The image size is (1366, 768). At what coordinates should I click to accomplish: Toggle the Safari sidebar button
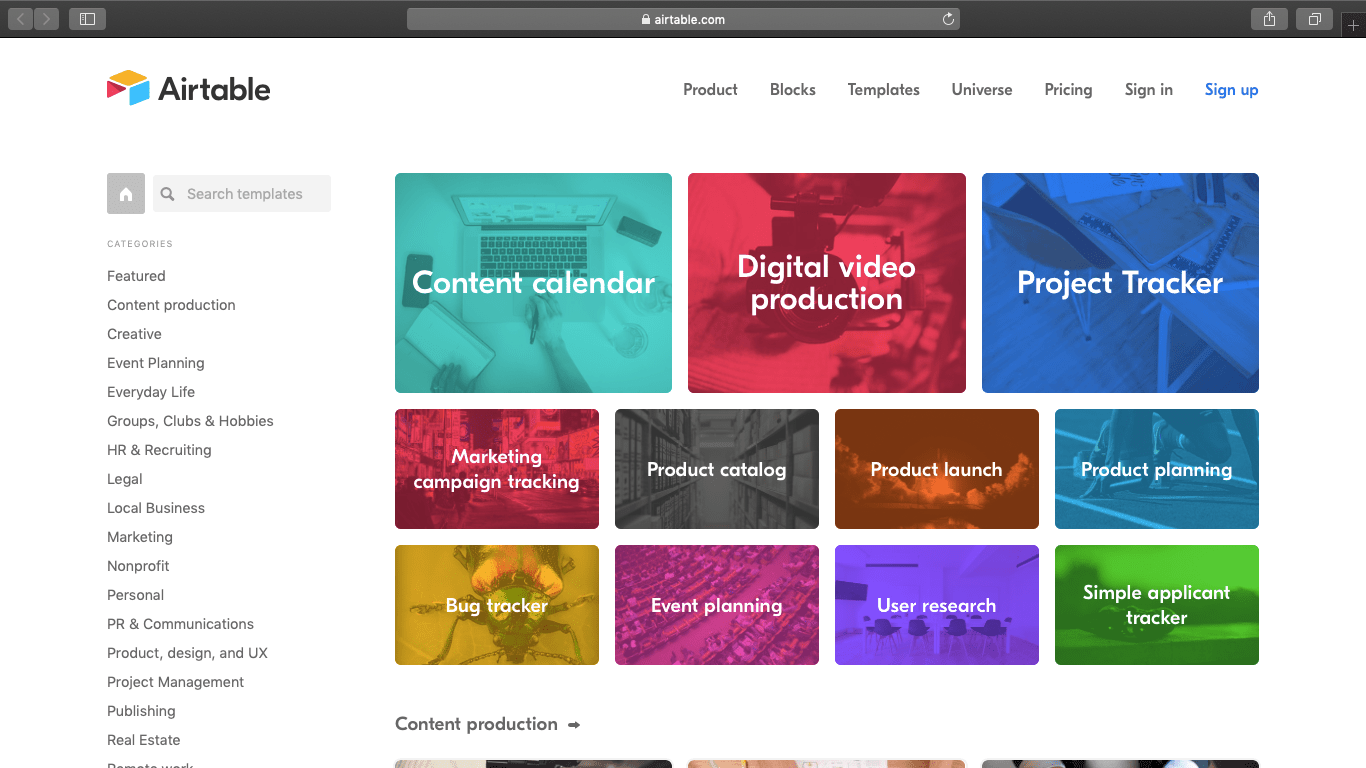[x=87, y=19]
